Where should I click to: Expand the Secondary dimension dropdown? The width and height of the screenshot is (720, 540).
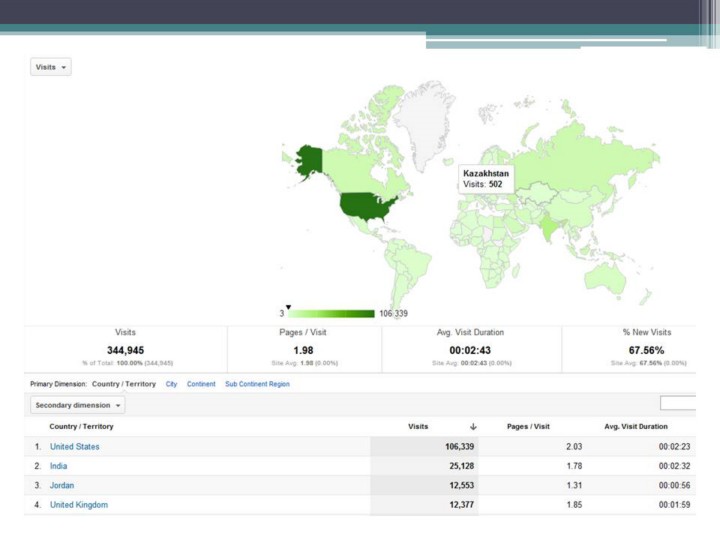78,405
